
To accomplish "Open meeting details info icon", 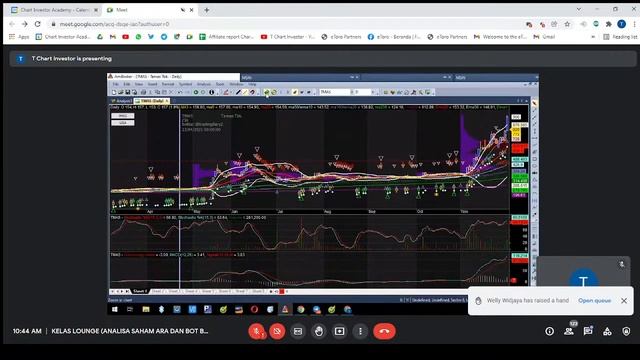I will (549, 331).
